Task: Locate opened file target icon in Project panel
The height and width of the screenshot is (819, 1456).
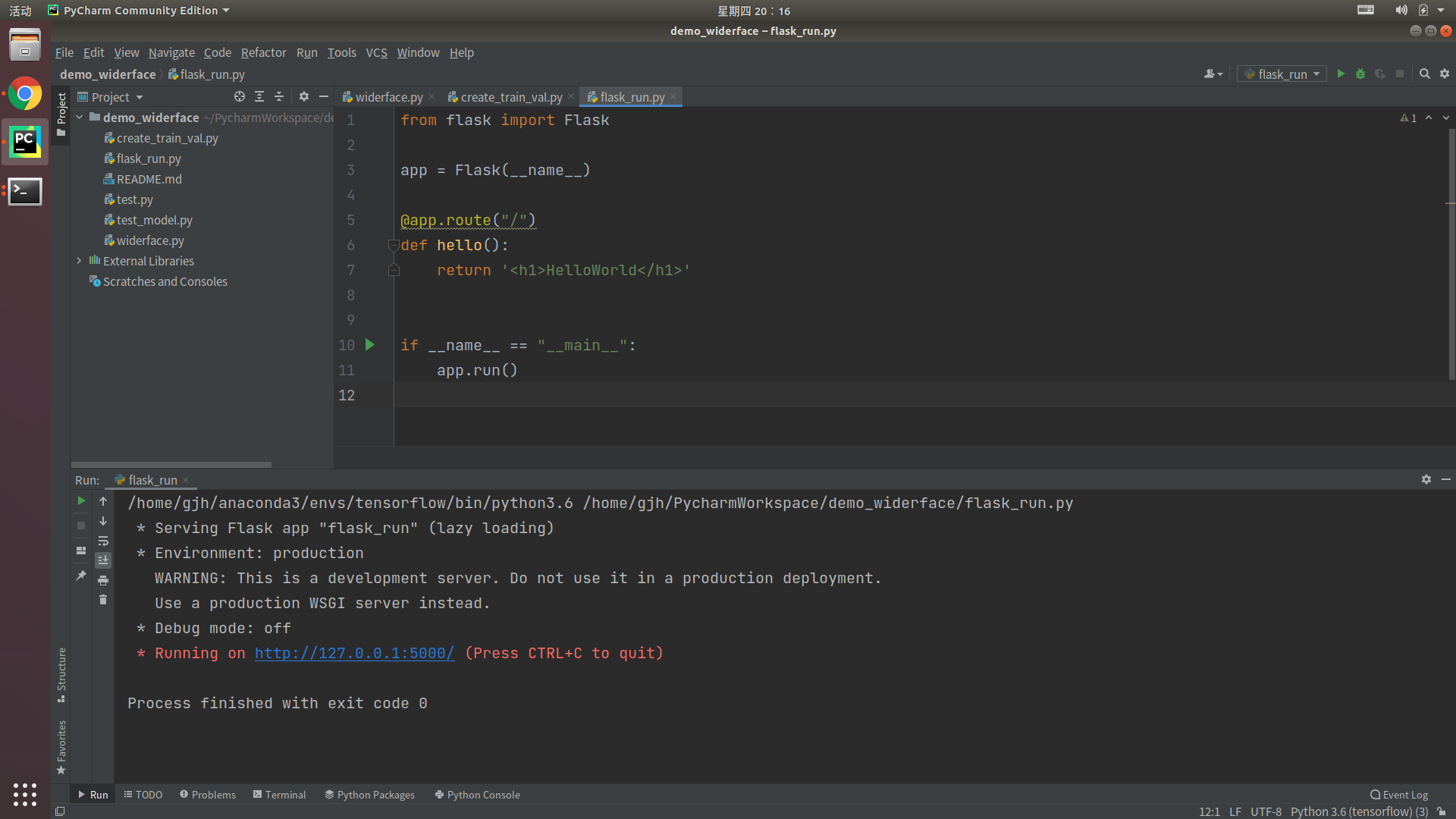Action: point(240,96)
